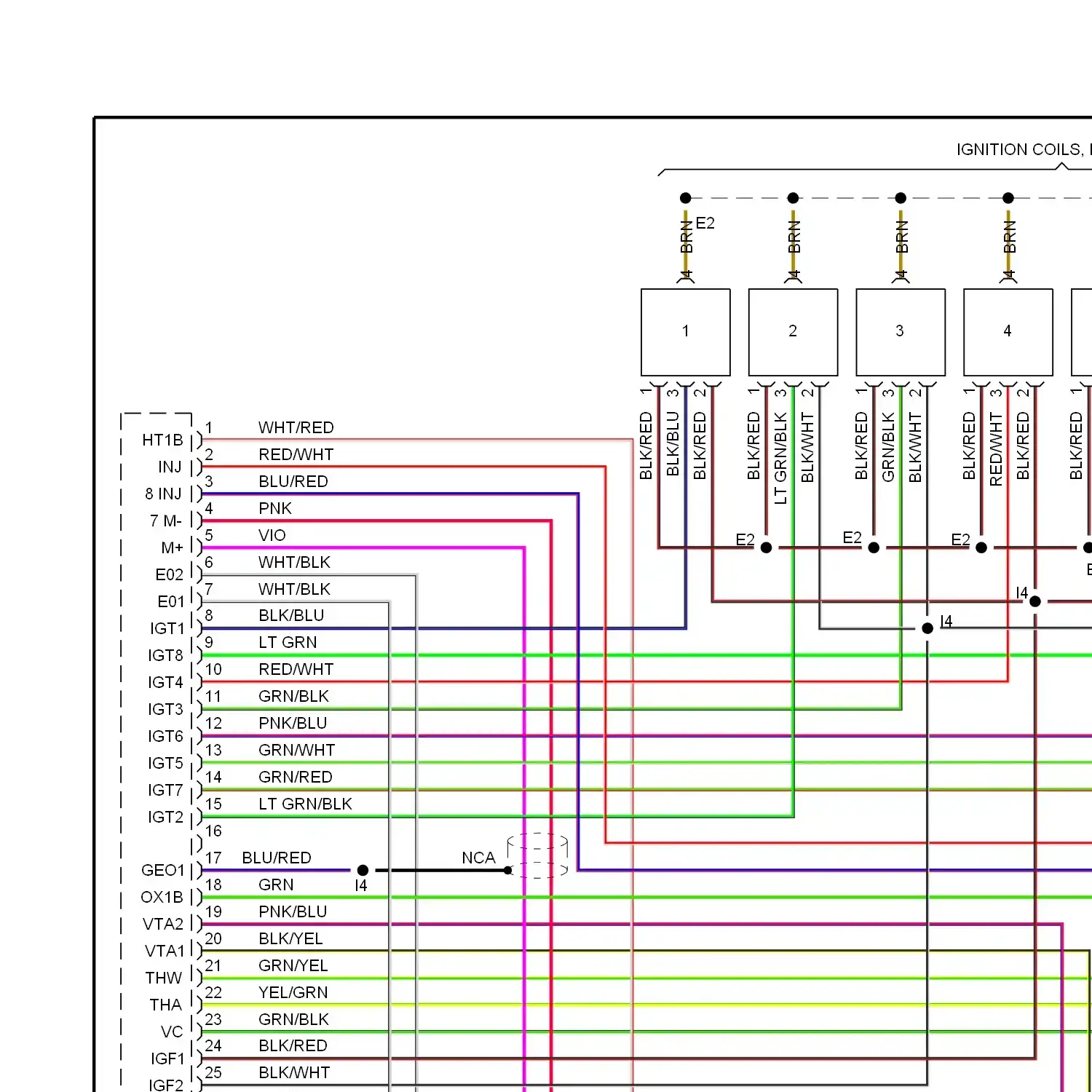This screenshot has height=1092, width=1092.
Task: Click the E2 label beside coil 1 BRN wire
Action: (x=705, y=223)
